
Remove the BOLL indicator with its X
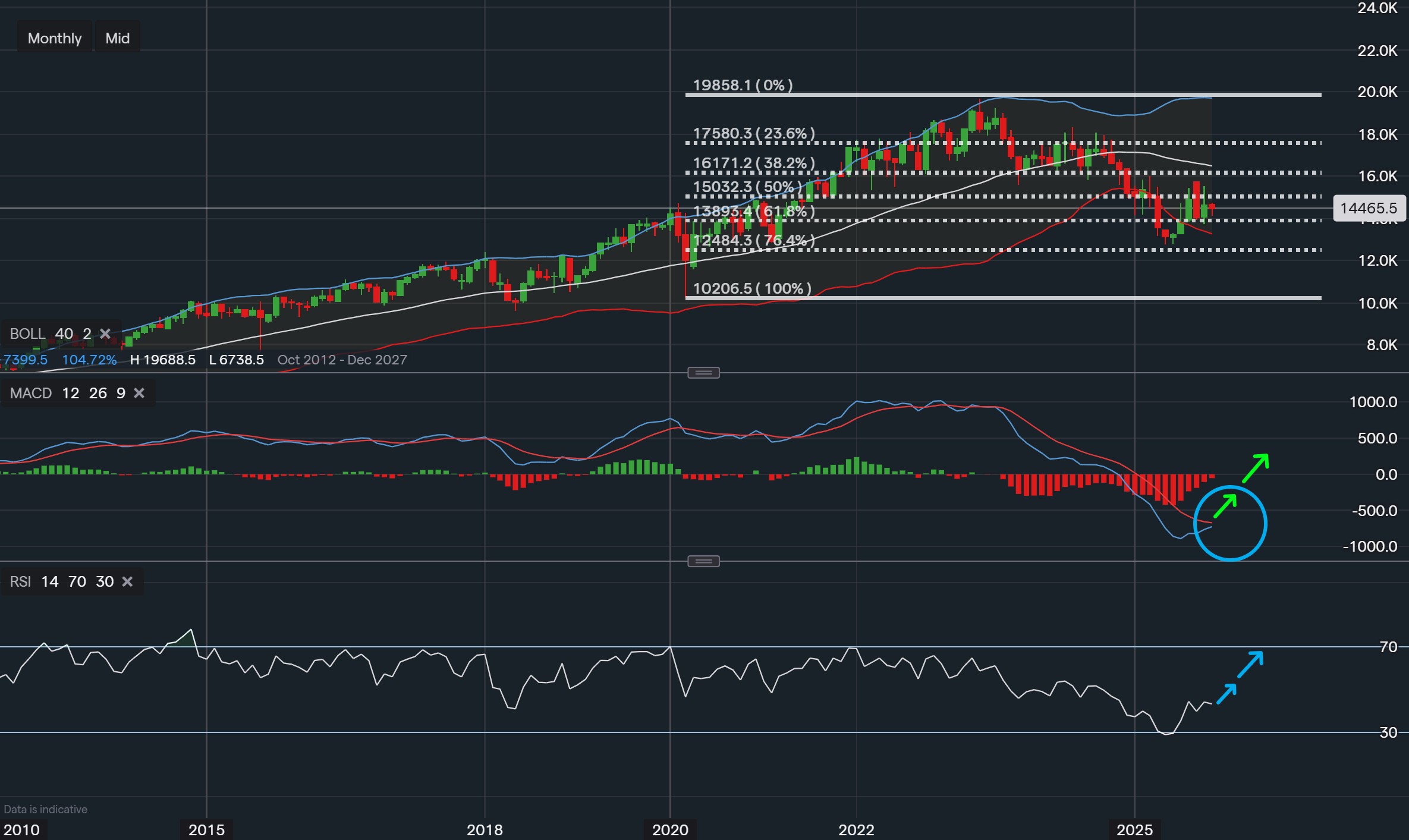[x=105, y=334]
